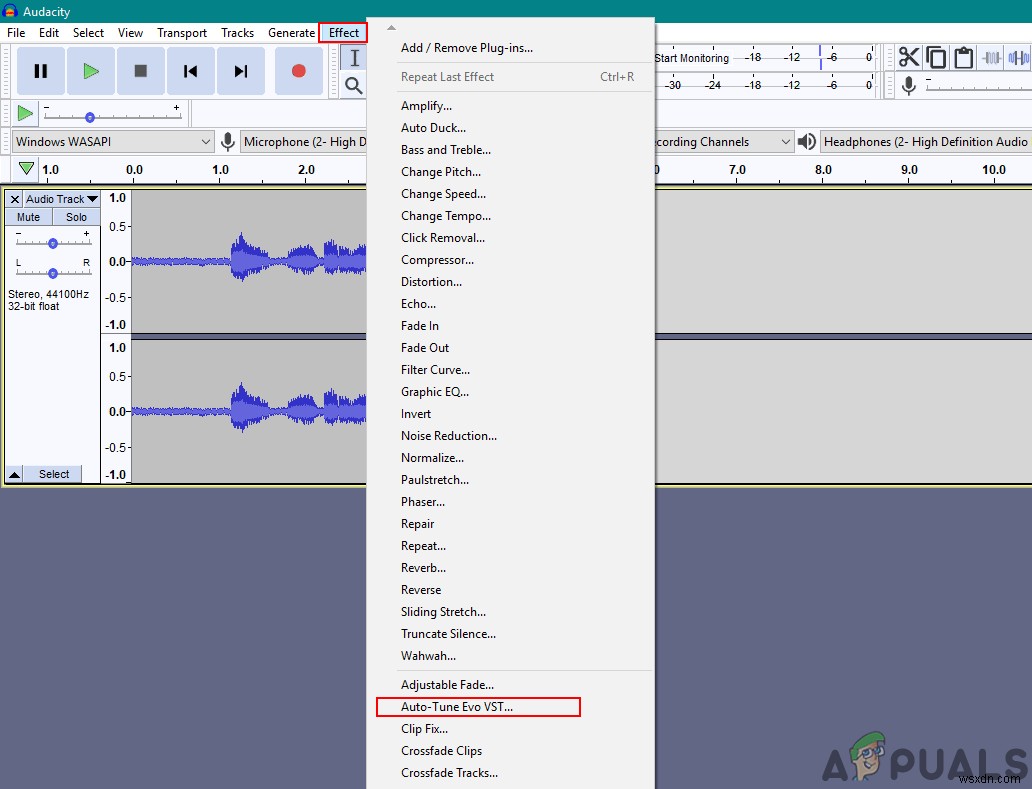Activate the Selection (I-beam) tool
Viewport: 1032px width, 789px height.
click(353, 58)
